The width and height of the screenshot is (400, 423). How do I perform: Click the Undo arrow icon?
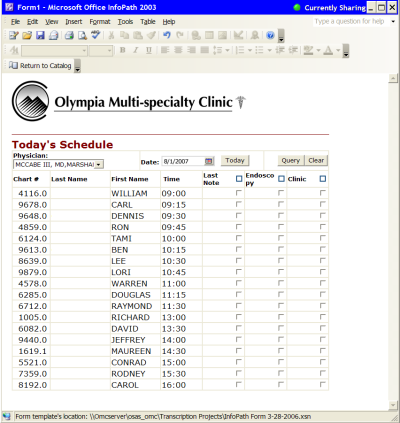point(167,35)
